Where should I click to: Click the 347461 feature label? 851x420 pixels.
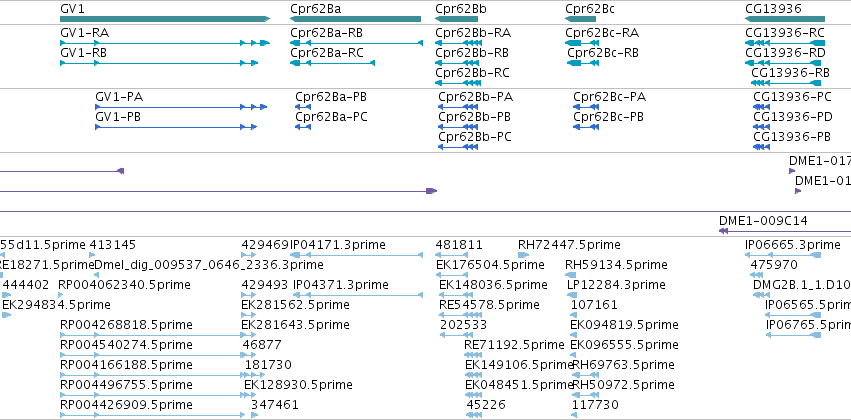(275, 405)
